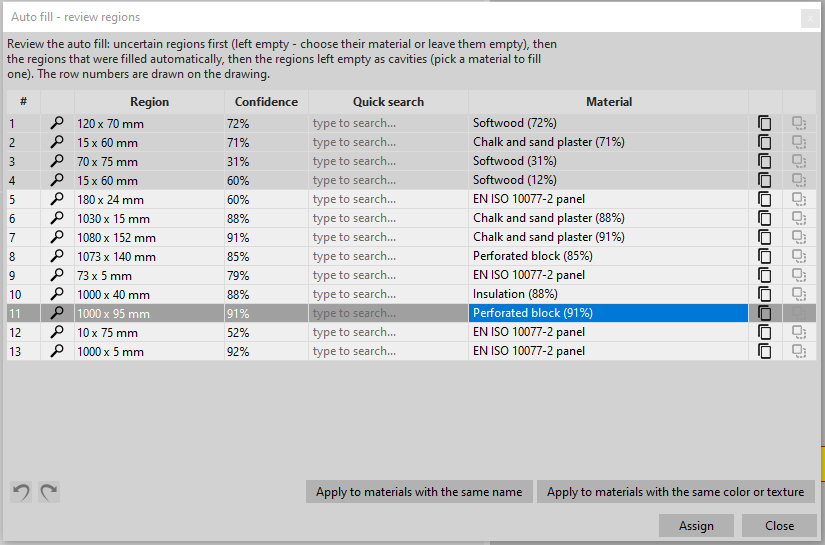Click the magnifier icon in row 4
This screenshot has height=545, width=825.
pyautogui.click(x=57, y=180)
